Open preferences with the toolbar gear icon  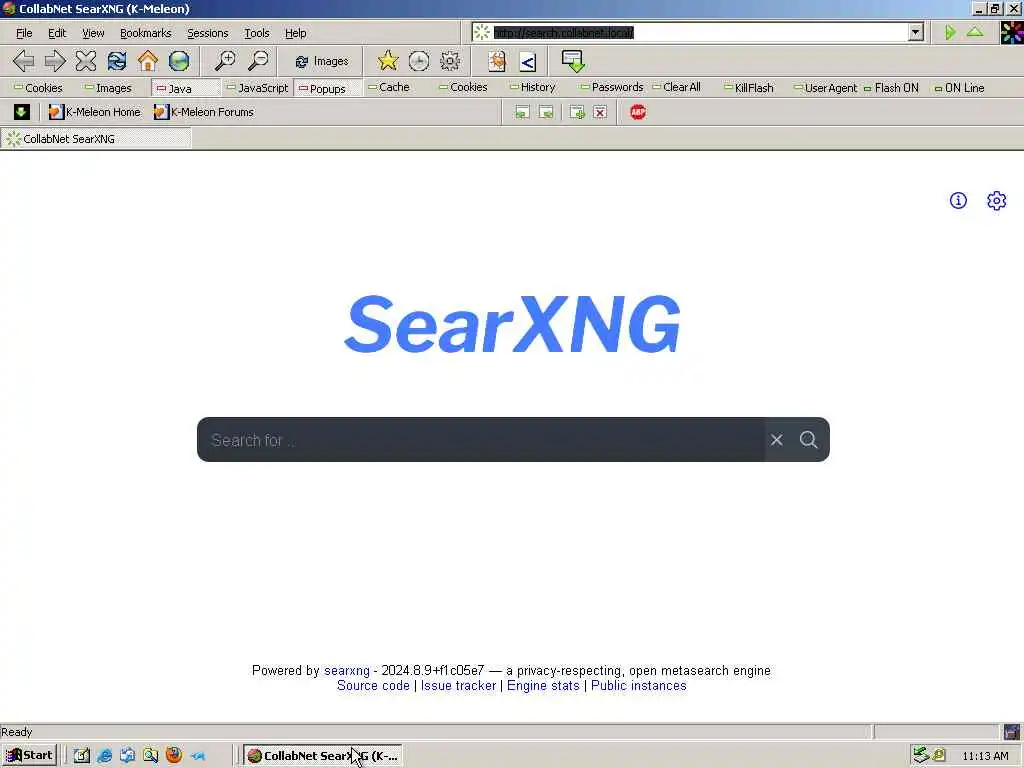(450, 61)
